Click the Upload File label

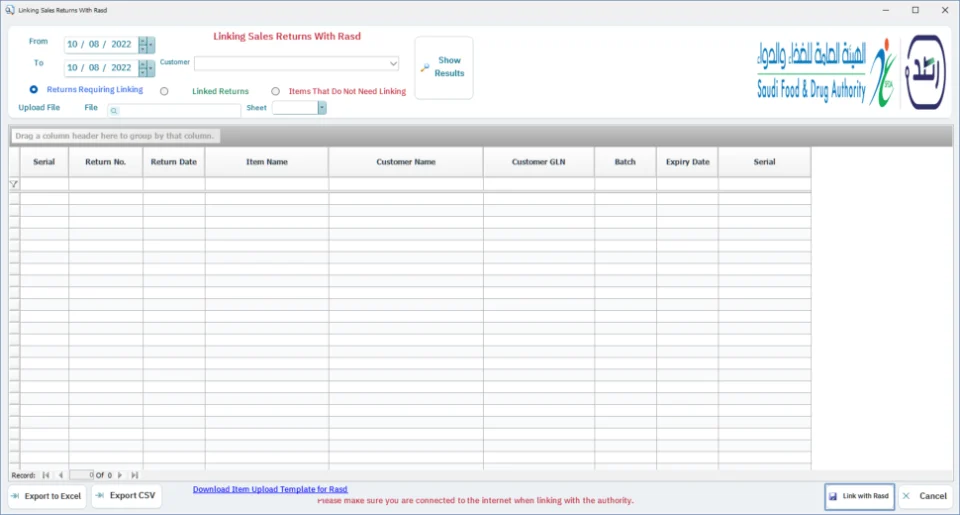pos(39,108)
